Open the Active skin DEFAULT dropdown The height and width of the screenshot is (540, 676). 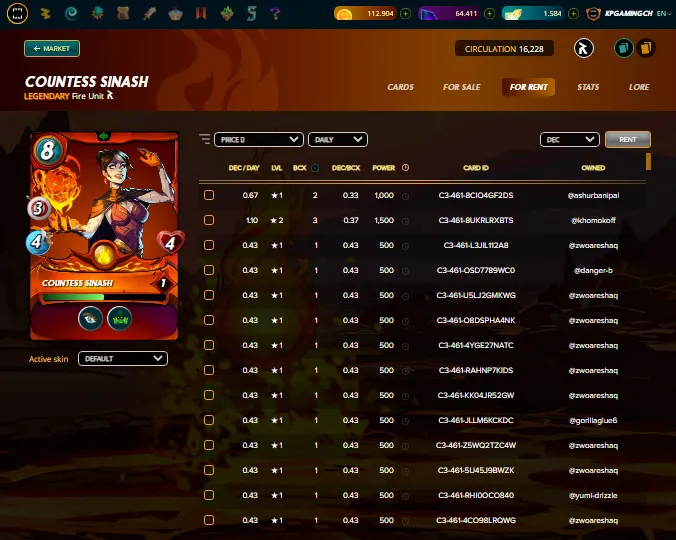(x=123, y=359)
